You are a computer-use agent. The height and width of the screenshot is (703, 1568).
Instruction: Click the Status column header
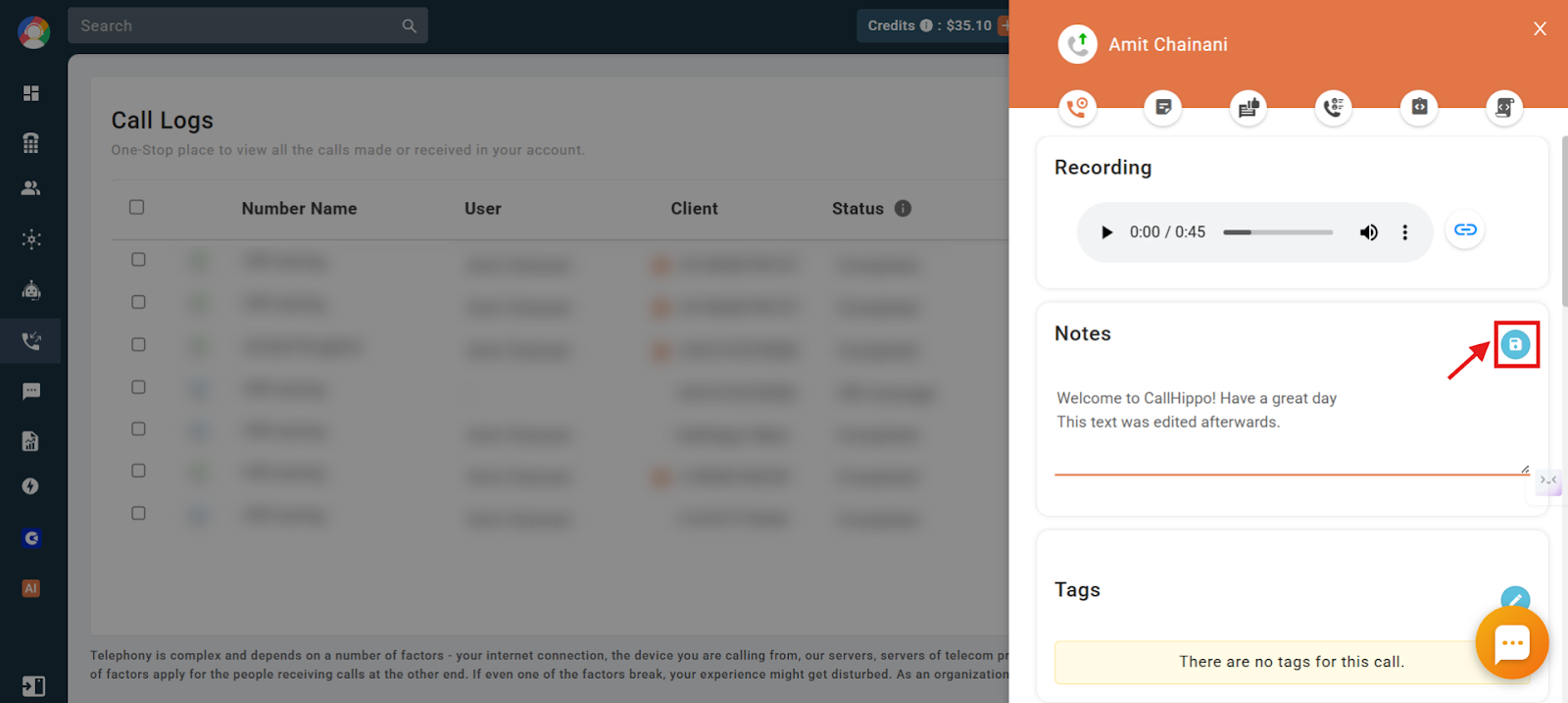[x=857, y=209]
